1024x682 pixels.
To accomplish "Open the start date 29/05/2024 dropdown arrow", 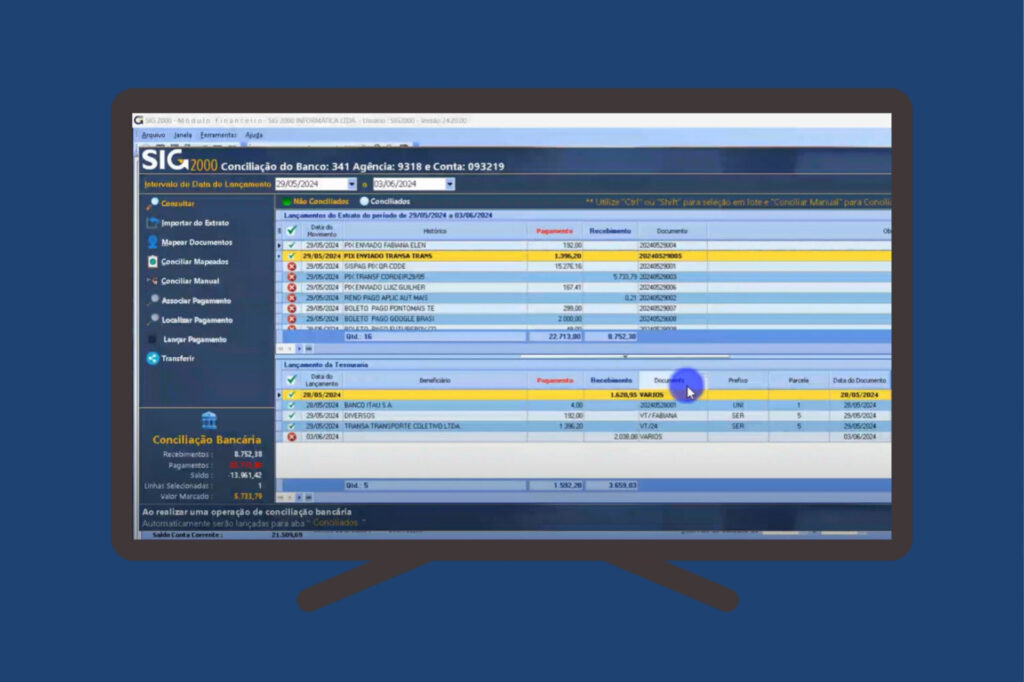I will pyautogui.click(x=352, y=184).
